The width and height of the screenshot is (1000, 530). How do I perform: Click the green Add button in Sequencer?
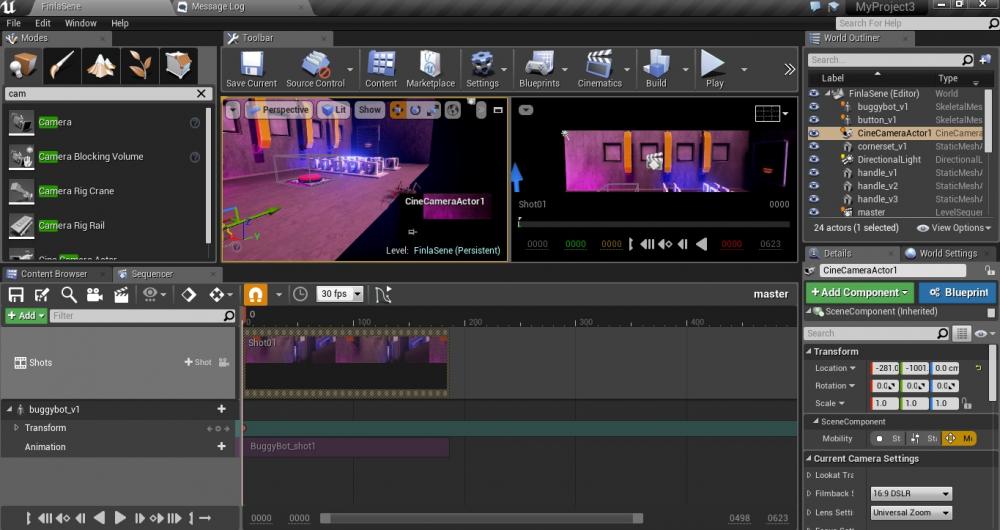[x=26, y=316]
